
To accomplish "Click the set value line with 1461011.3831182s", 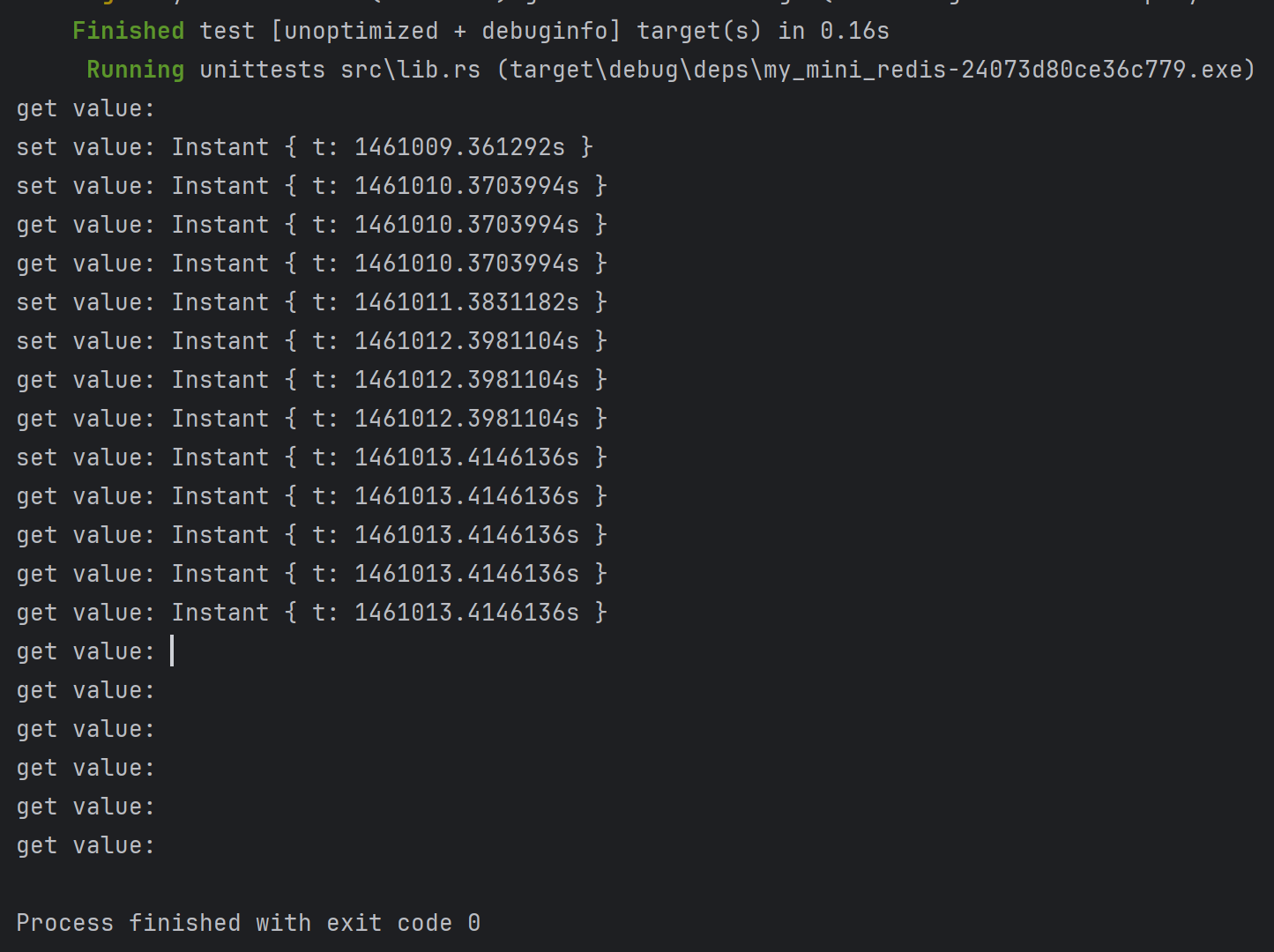I will tap(311, 302).
